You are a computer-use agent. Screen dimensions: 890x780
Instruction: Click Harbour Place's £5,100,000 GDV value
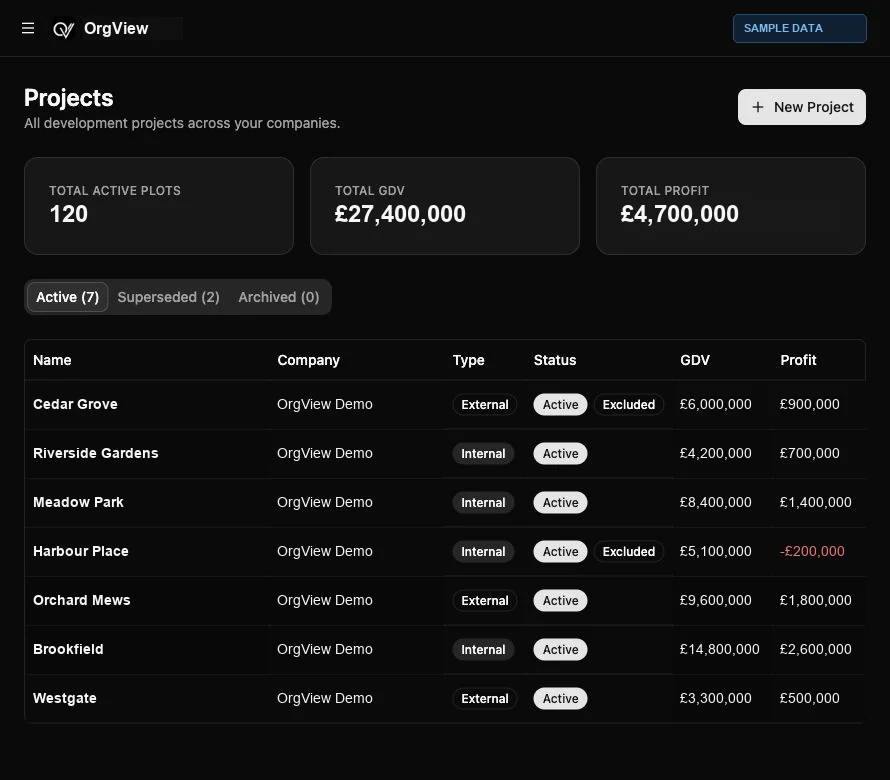[715, 551]
